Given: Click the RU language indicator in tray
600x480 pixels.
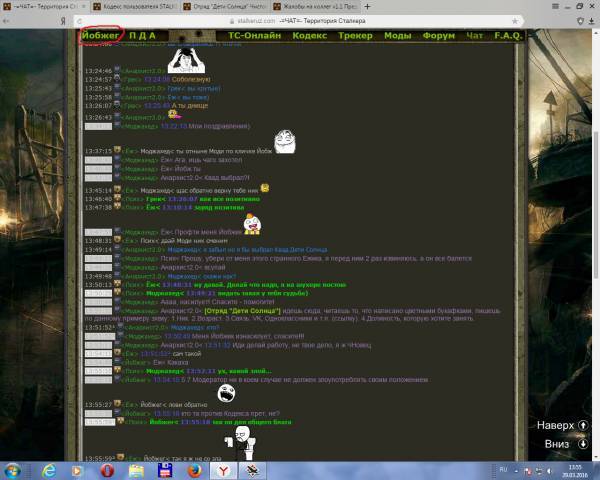Looking at the screenshot, I should (x=503, y=468).
